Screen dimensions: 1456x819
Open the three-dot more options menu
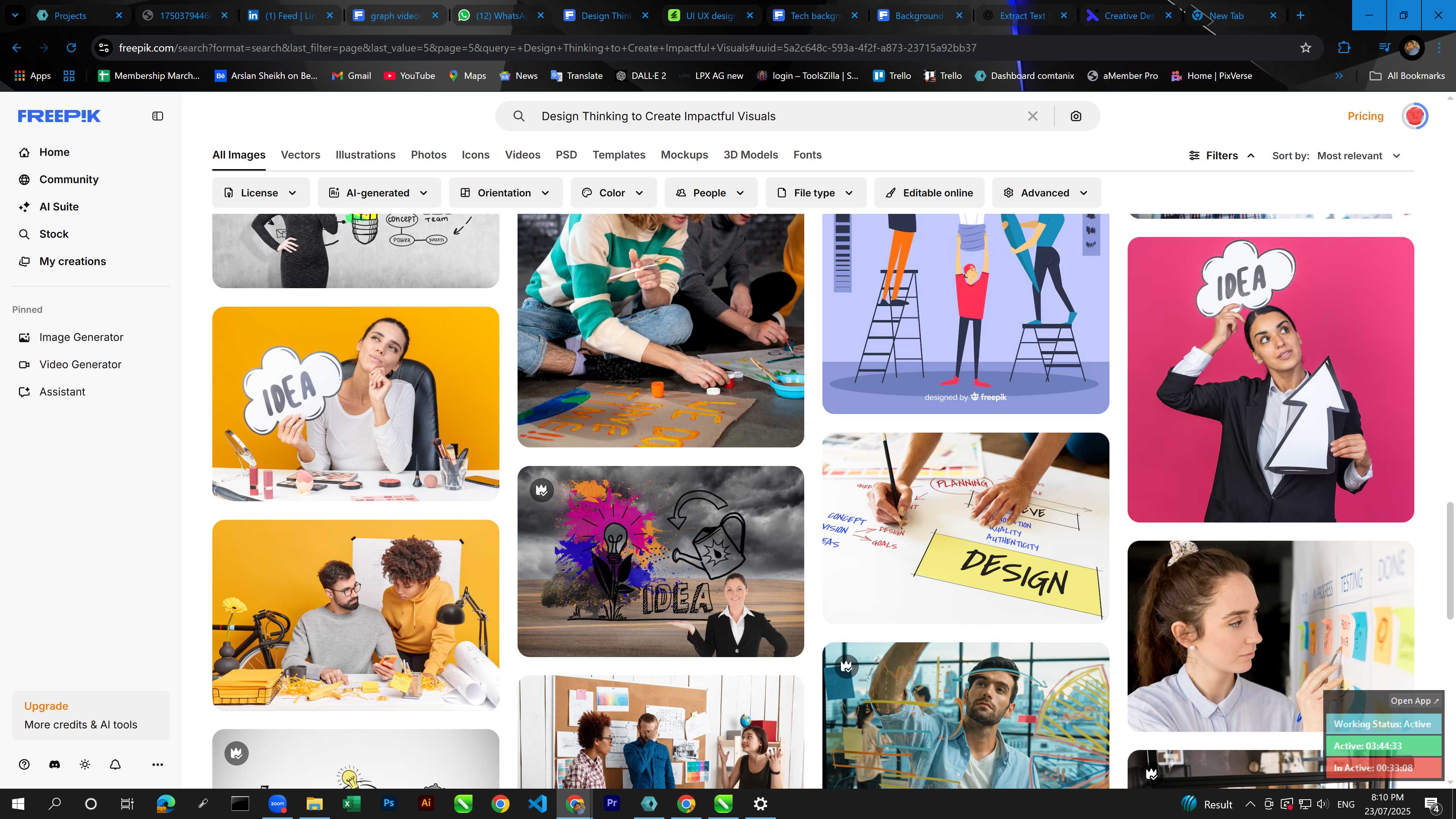click(158, 764)
